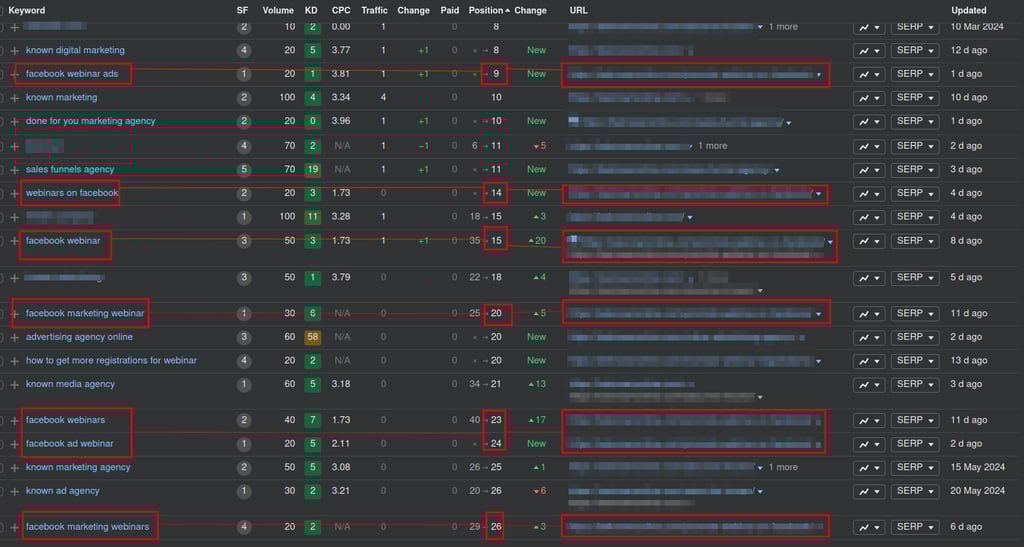Open SERP dropdown for 'known digital marketing'
1024x547 pixels.
coord(914,51)
